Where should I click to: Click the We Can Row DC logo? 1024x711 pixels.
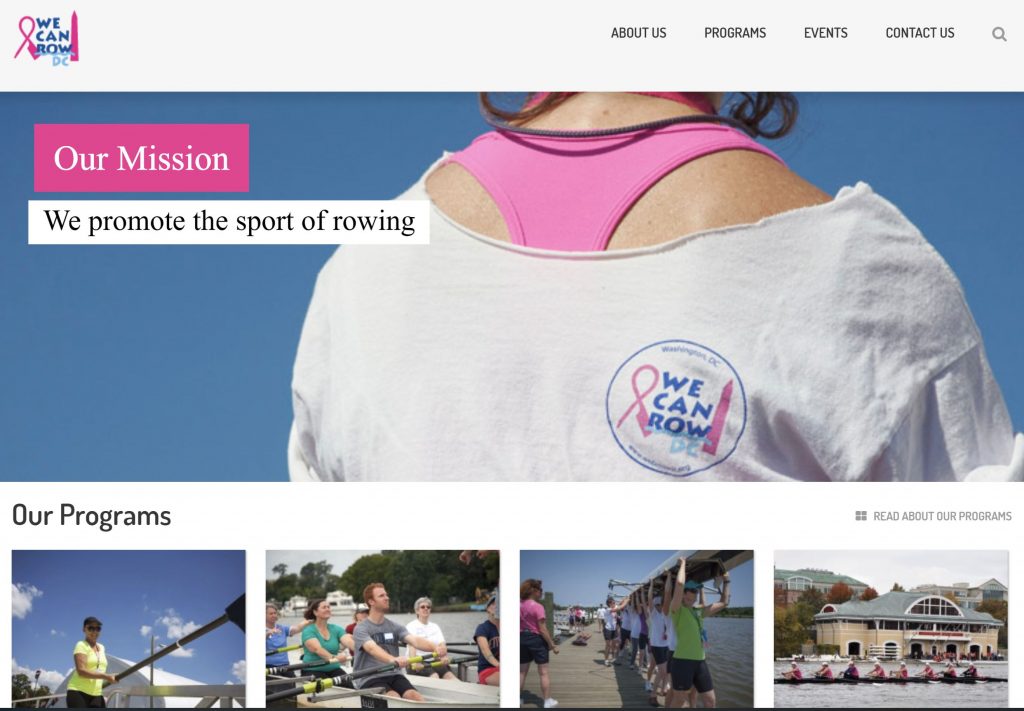(46, 38)
